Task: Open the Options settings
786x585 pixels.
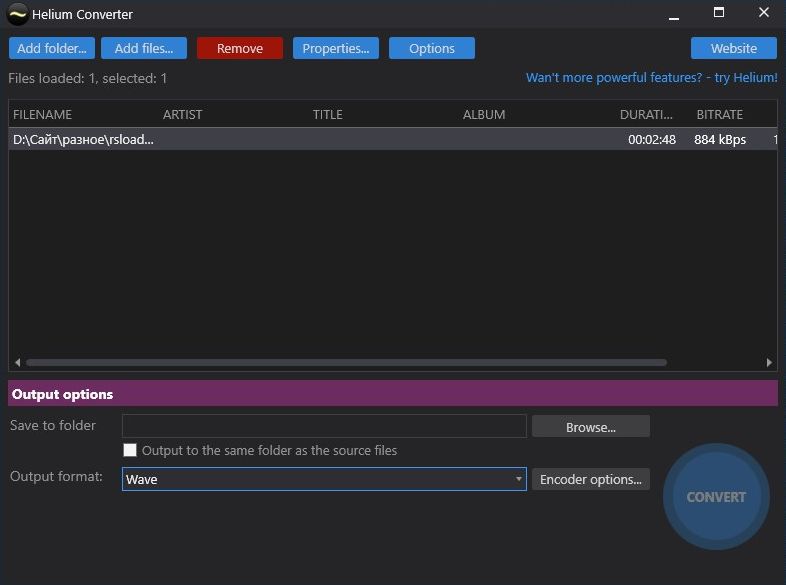Action: click(432, 48)
